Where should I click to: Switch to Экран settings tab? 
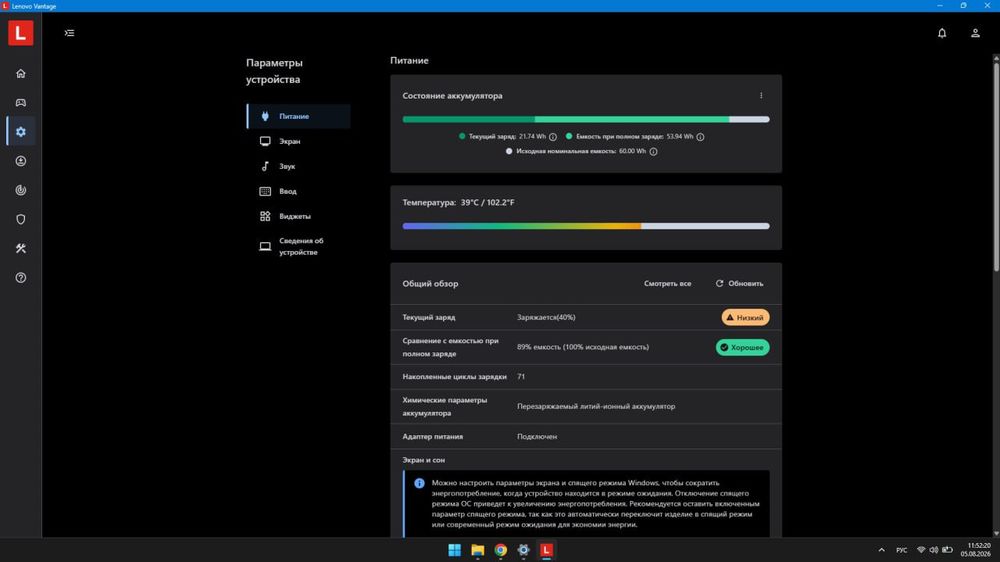298,141
